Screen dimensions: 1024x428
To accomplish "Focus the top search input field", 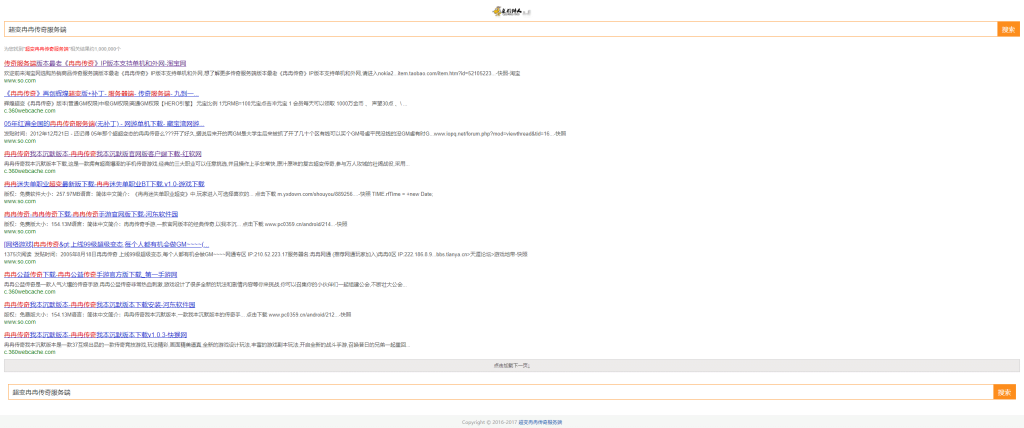I will click(501, 29).
